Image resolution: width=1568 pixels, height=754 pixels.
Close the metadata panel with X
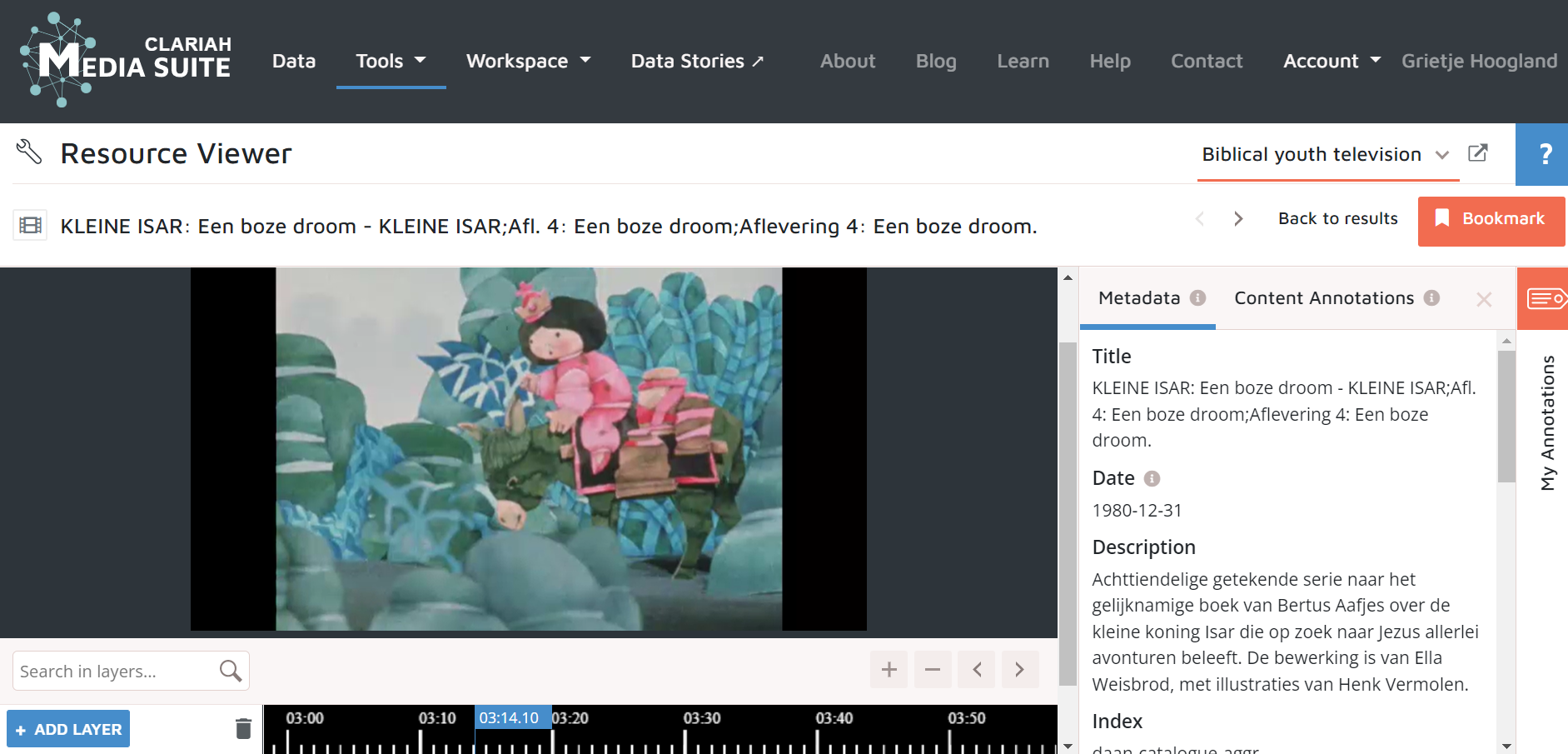click(1483, 299)
